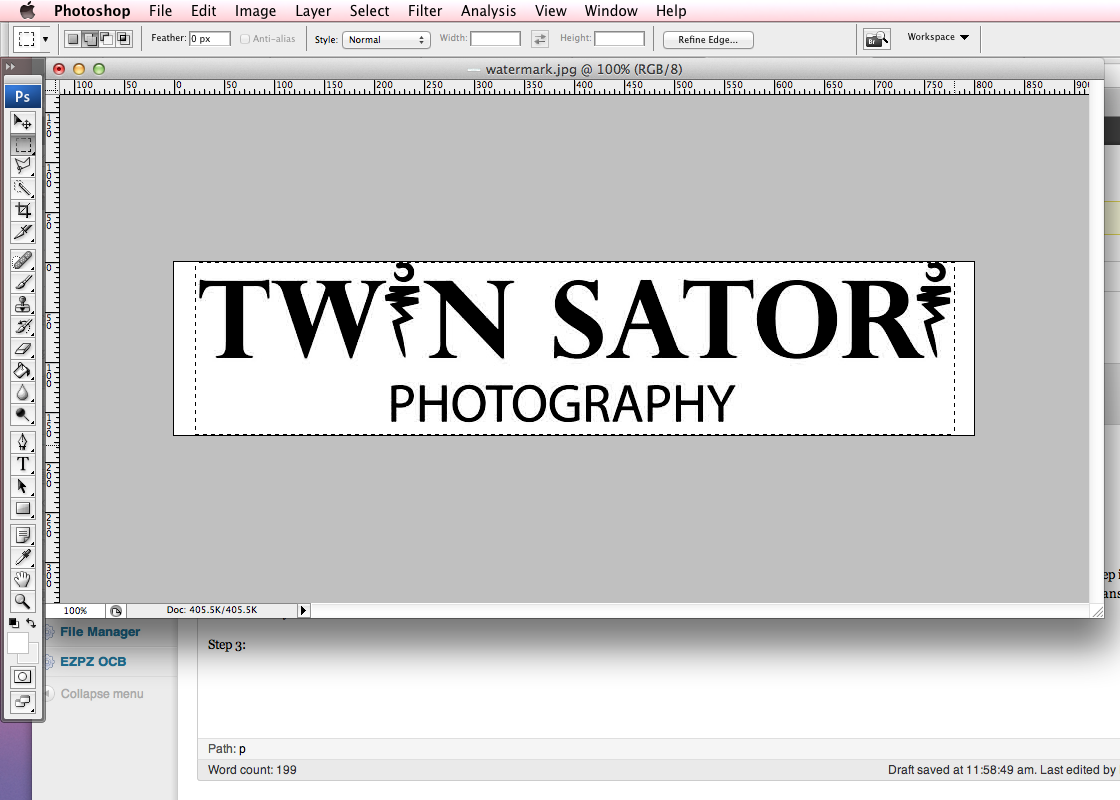Select the Rectangular Marquee tool in toolbox

(23, 144)
